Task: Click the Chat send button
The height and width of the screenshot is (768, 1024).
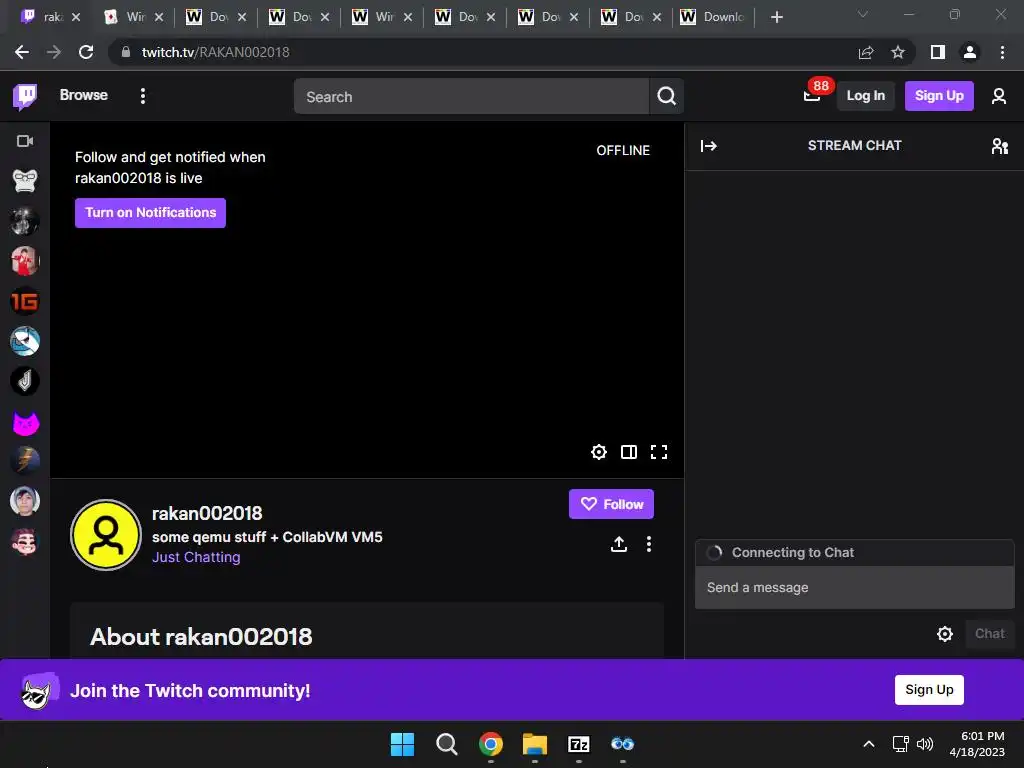Action: click(989, 633)
